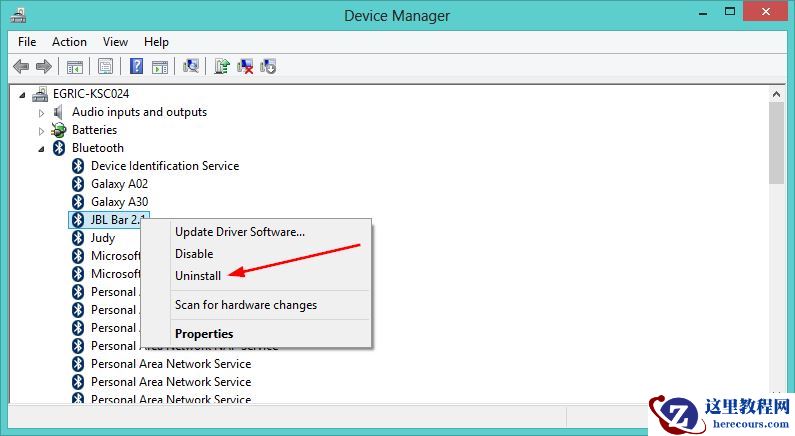The height and width of the screenshot is (436, 795).
Task: Click Disable in the context menu
Action: [x=194, y=254]
